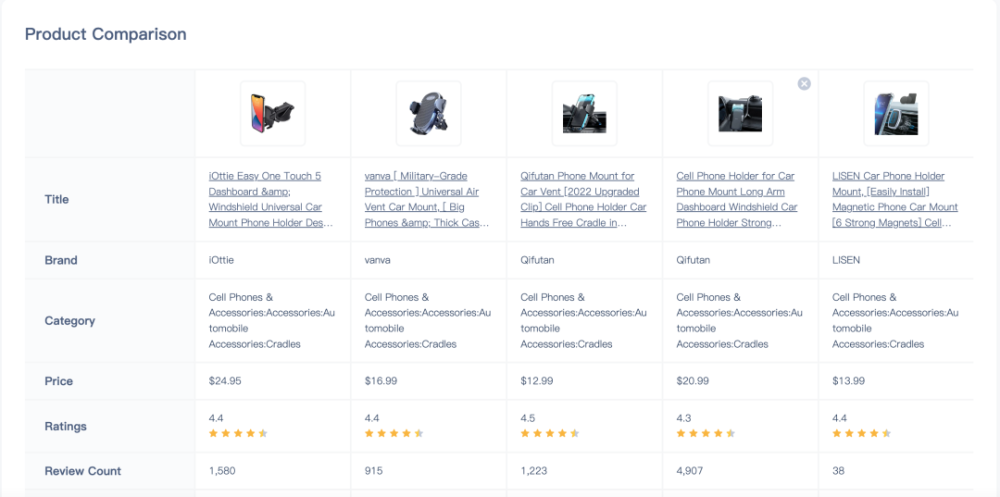
Task: Click the iOttie product thumbnail image
Action: pyautogui.click(x=273, y=114)
